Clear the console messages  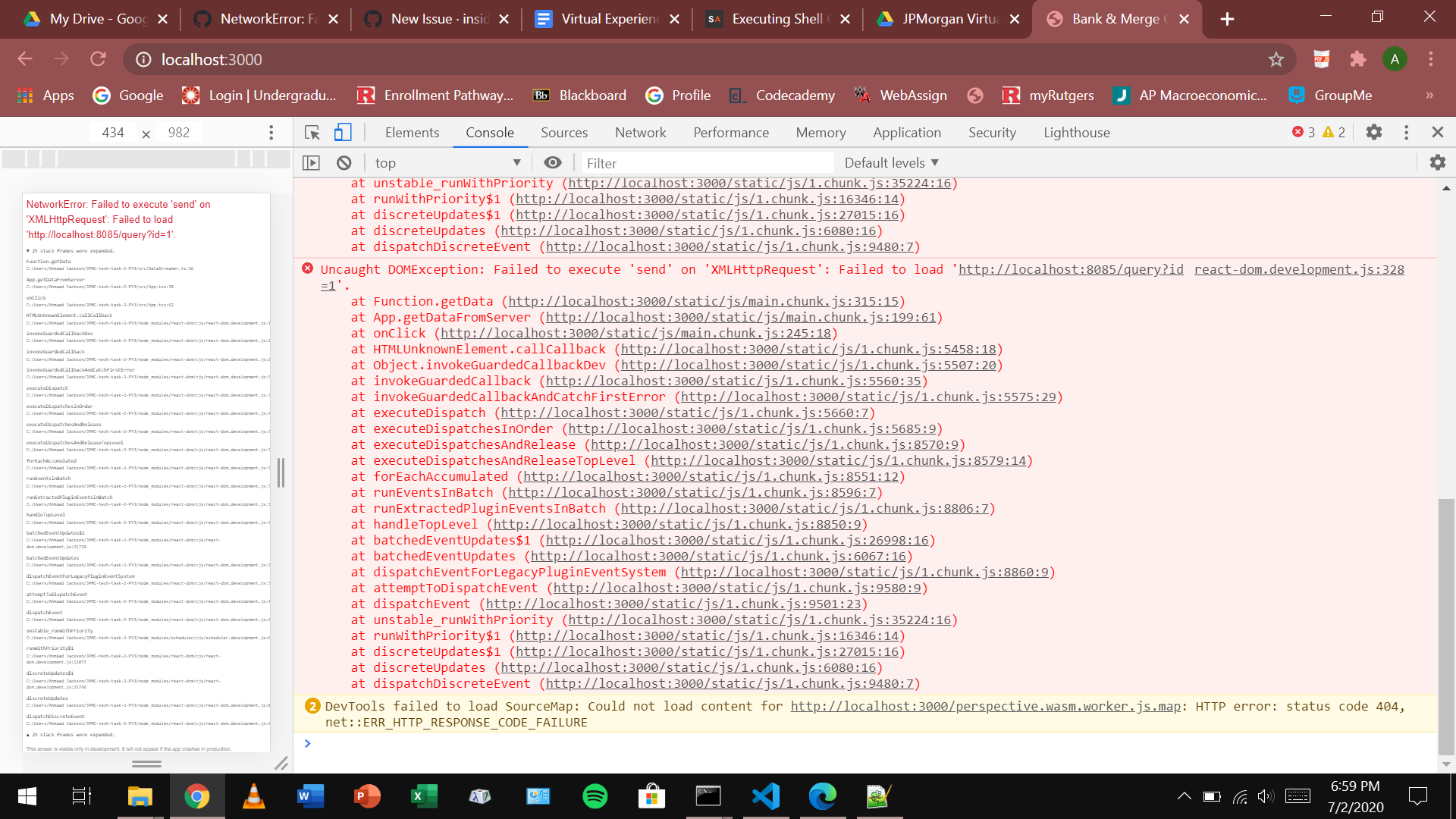click(344, 162)
